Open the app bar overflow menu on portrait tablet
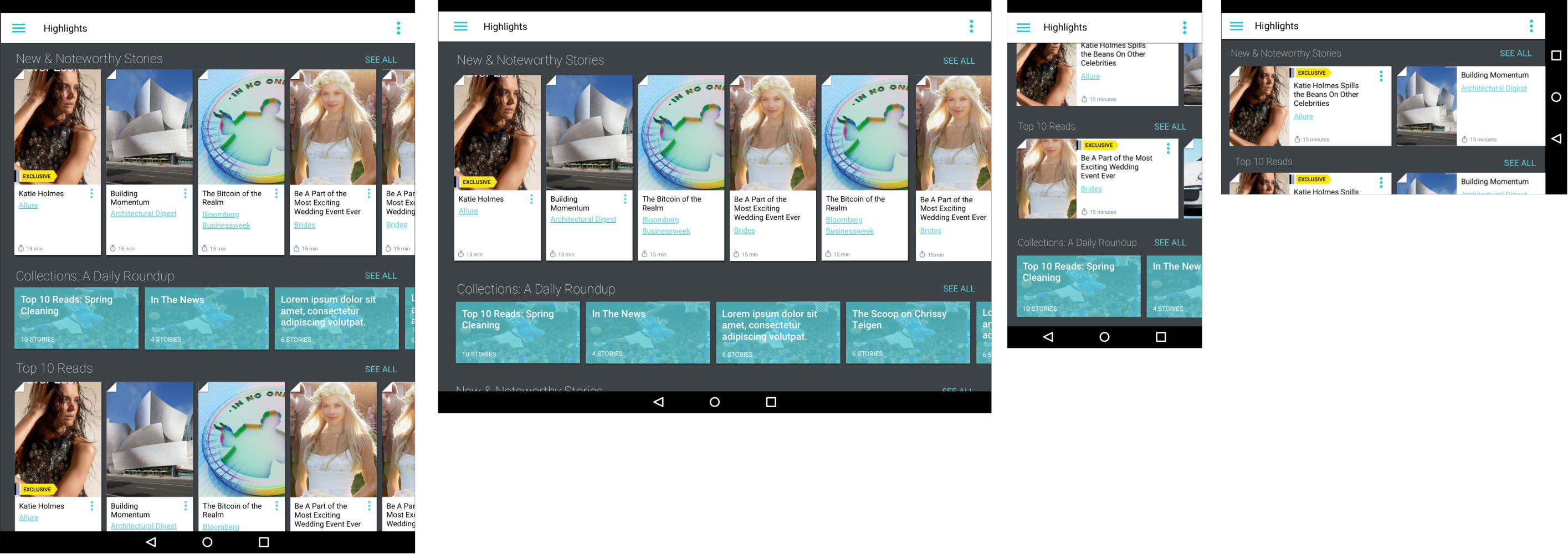Screen dimensions: 1568x554 coord(399,28)
